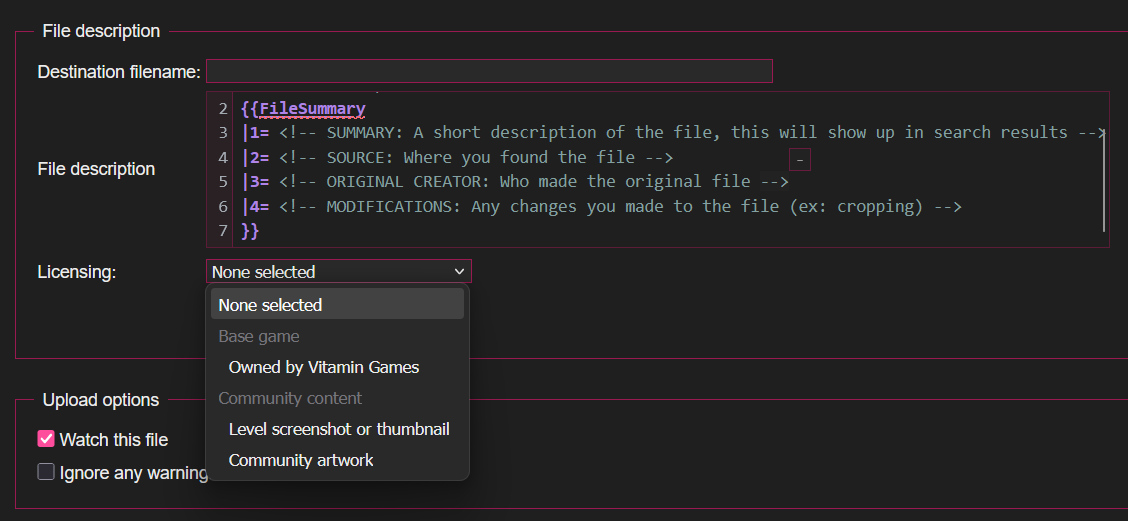
Task: Select 'Level screenshot or thumbnail' option
Action: coord(339,429)
